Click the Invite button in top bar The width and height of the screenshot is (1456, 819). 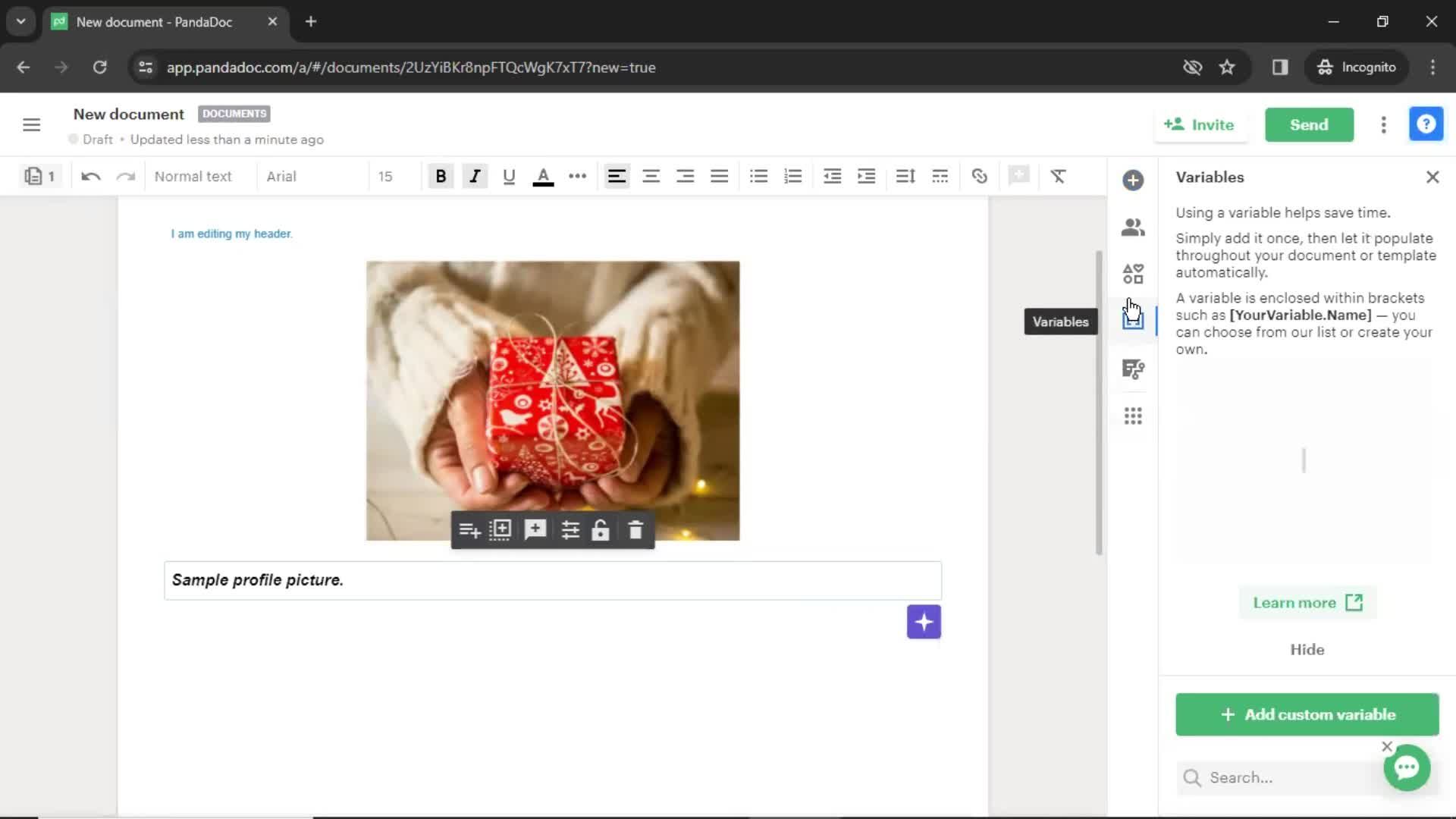(1200, 125)
